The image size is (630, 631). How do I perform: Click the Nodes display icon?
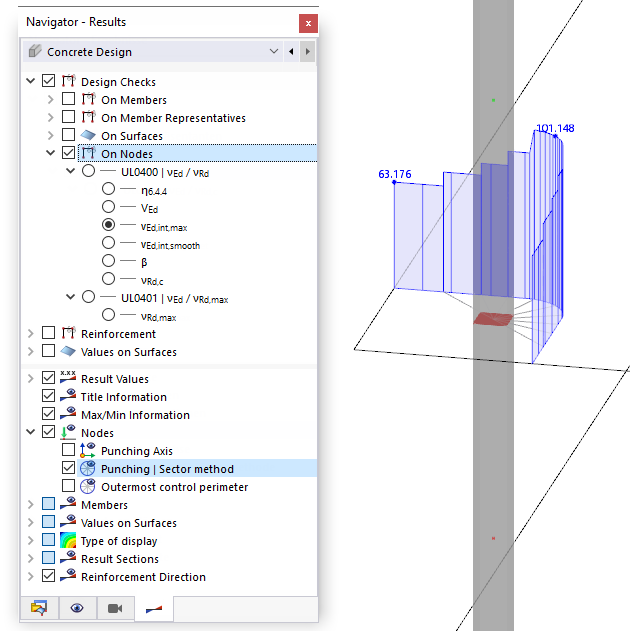pos(68,432)
